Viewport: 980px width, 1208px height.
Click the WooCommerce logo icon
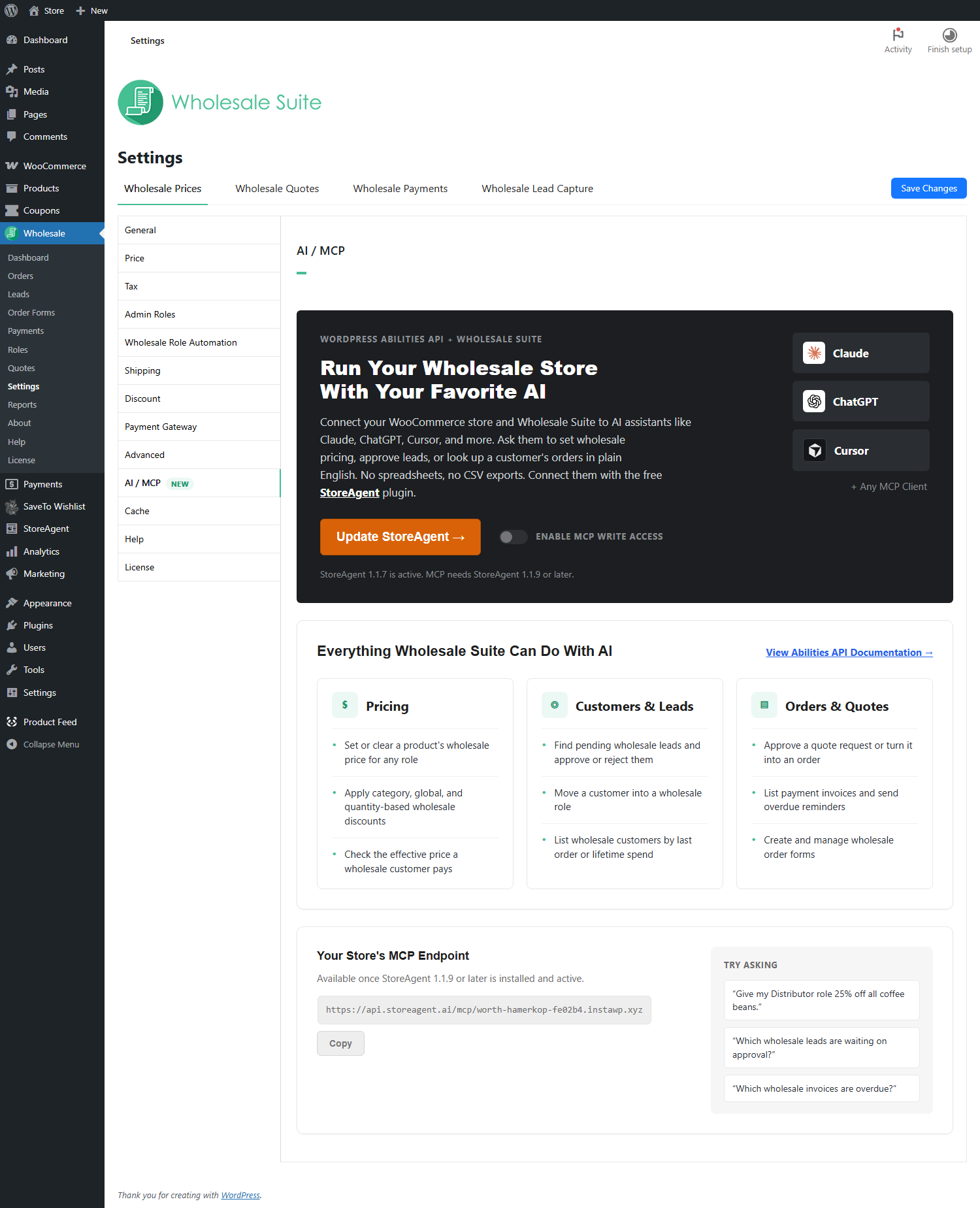[x=12, y=166]
